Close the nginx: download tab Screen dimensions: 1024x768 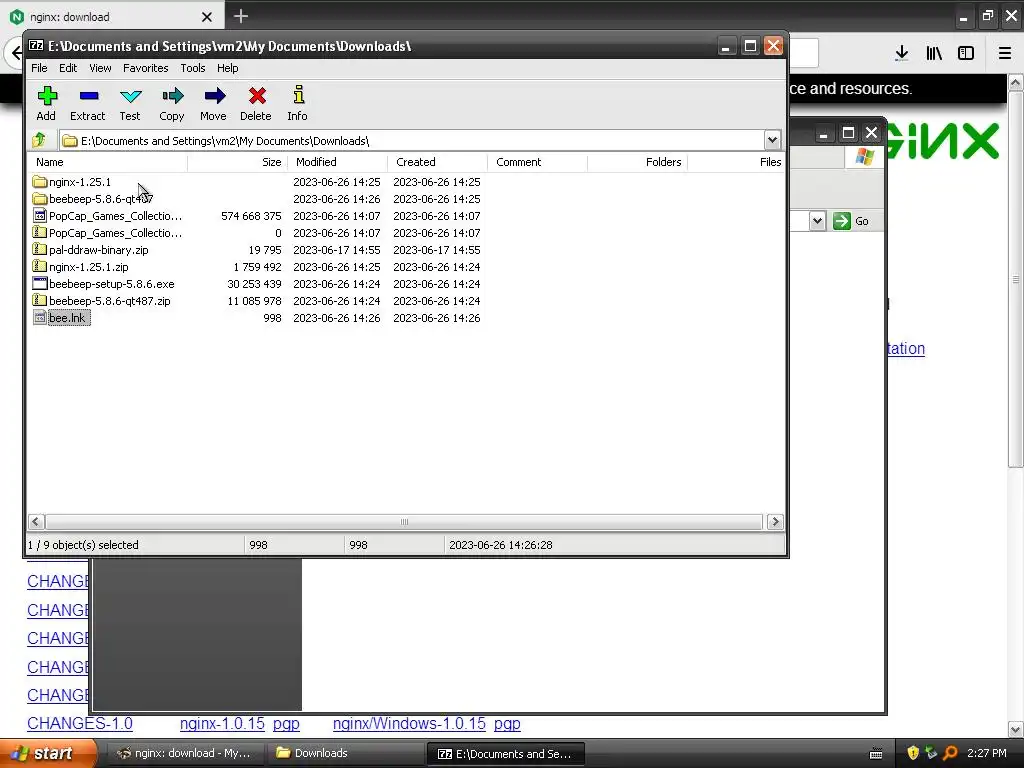[206, 17]
